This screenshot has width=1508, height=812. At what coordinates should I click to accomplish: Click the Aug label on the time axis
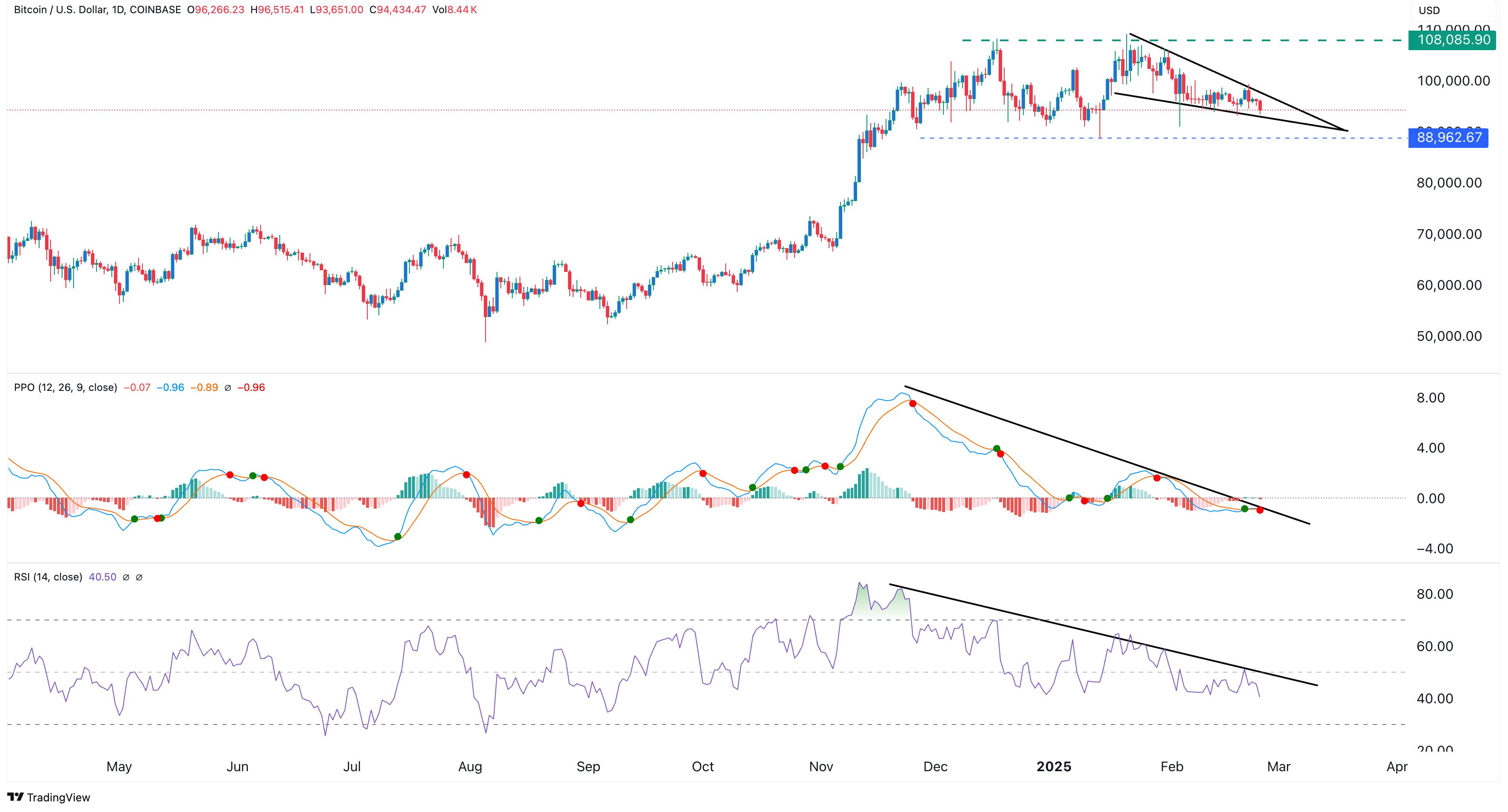470,767
